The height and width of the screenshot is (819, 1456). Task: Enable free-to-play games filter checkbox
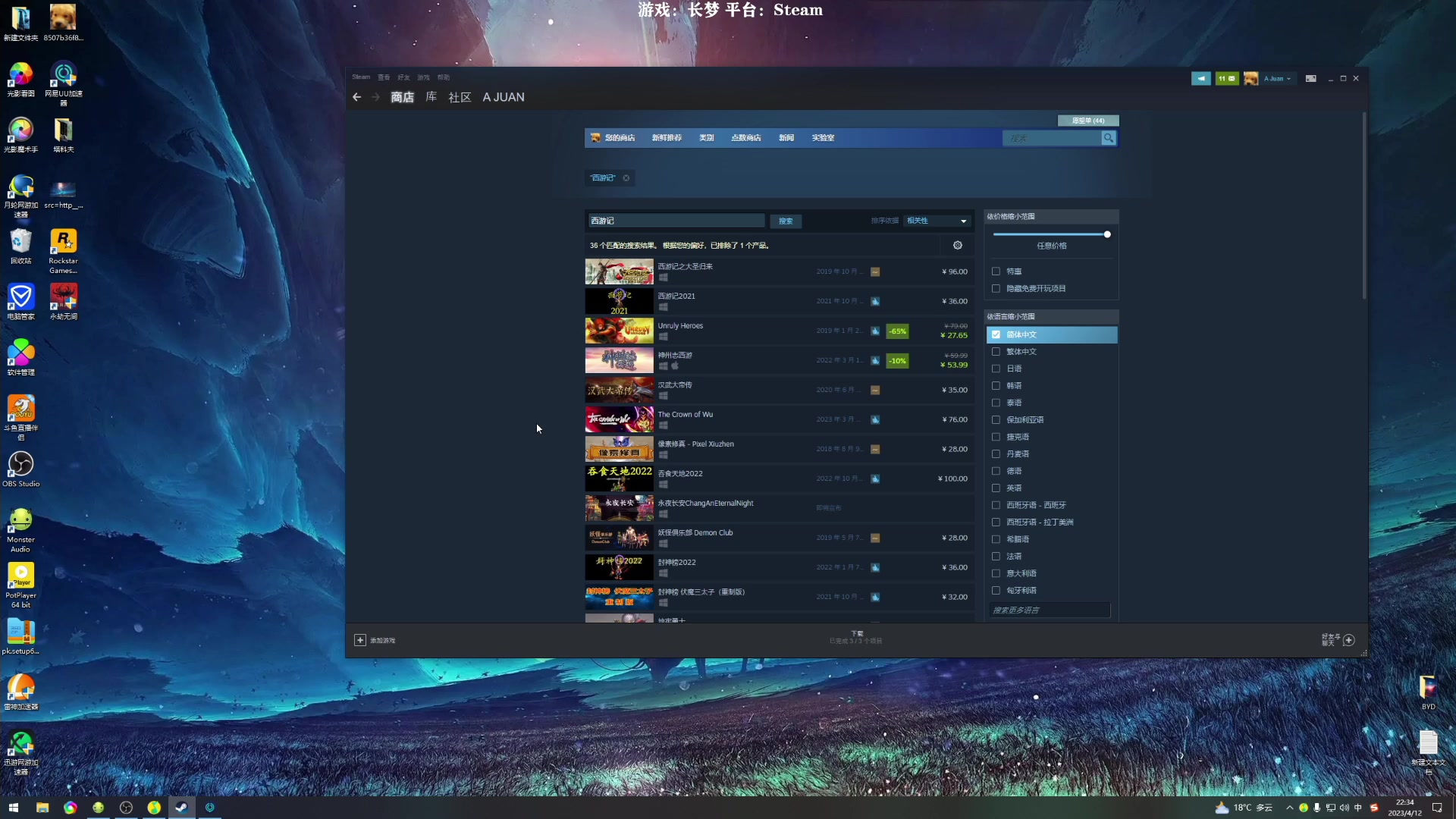tap(996, 288)
